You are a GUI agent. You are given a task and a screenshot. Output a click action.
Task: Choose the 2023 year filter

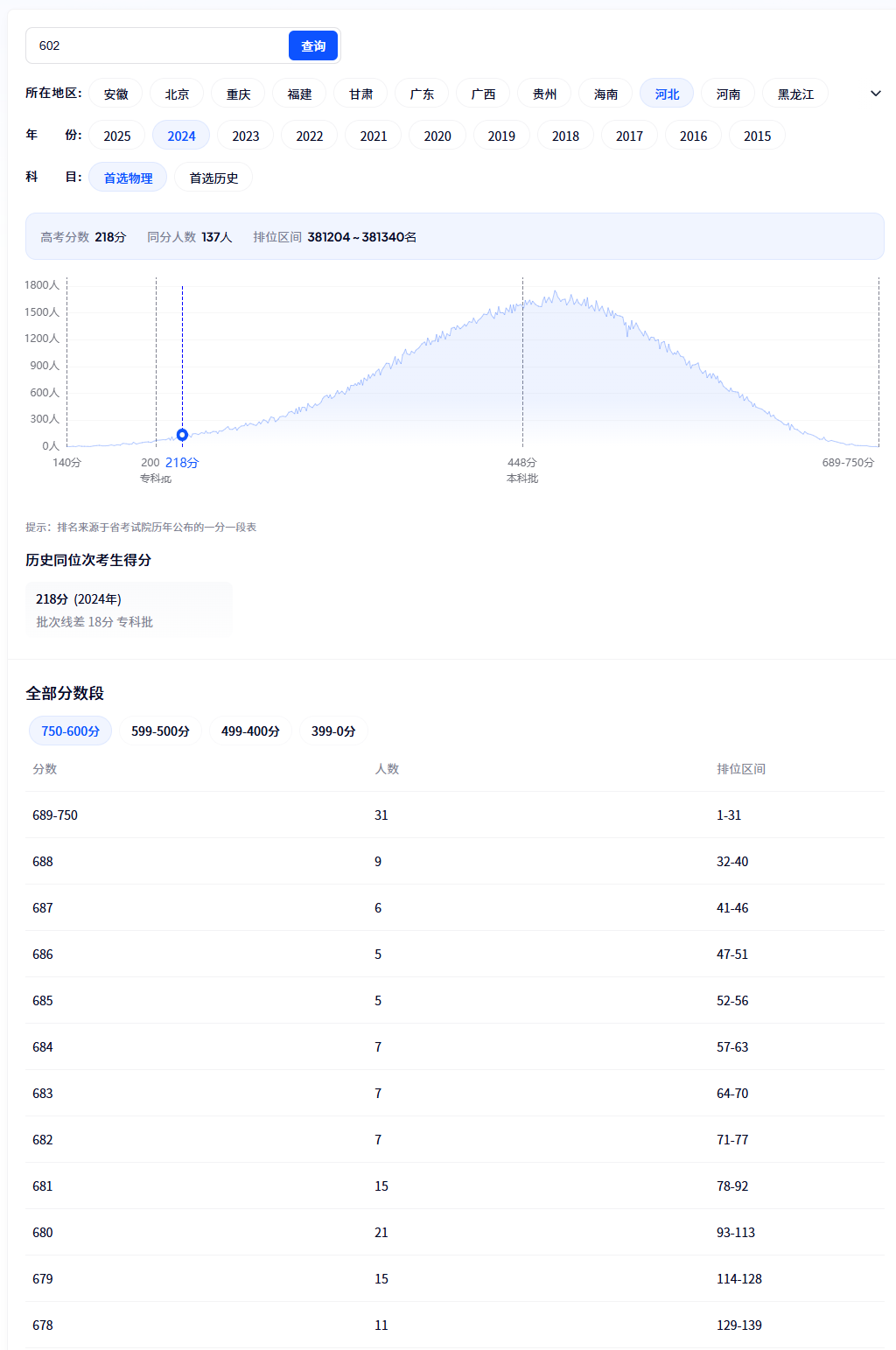pyautogui.click(x=245, y=135)
